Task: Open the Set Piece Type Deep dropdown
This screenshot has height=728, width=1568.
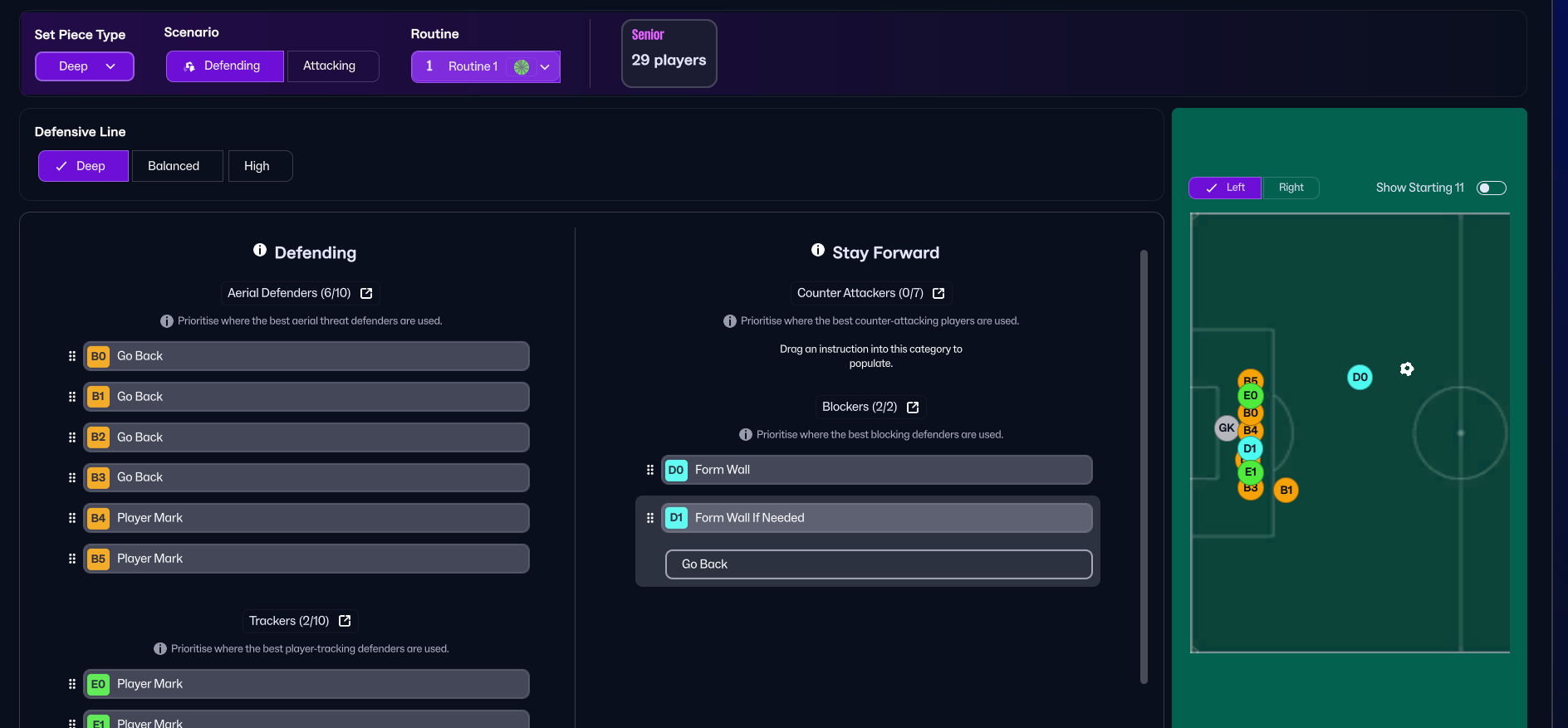Action: click(85, 66)
